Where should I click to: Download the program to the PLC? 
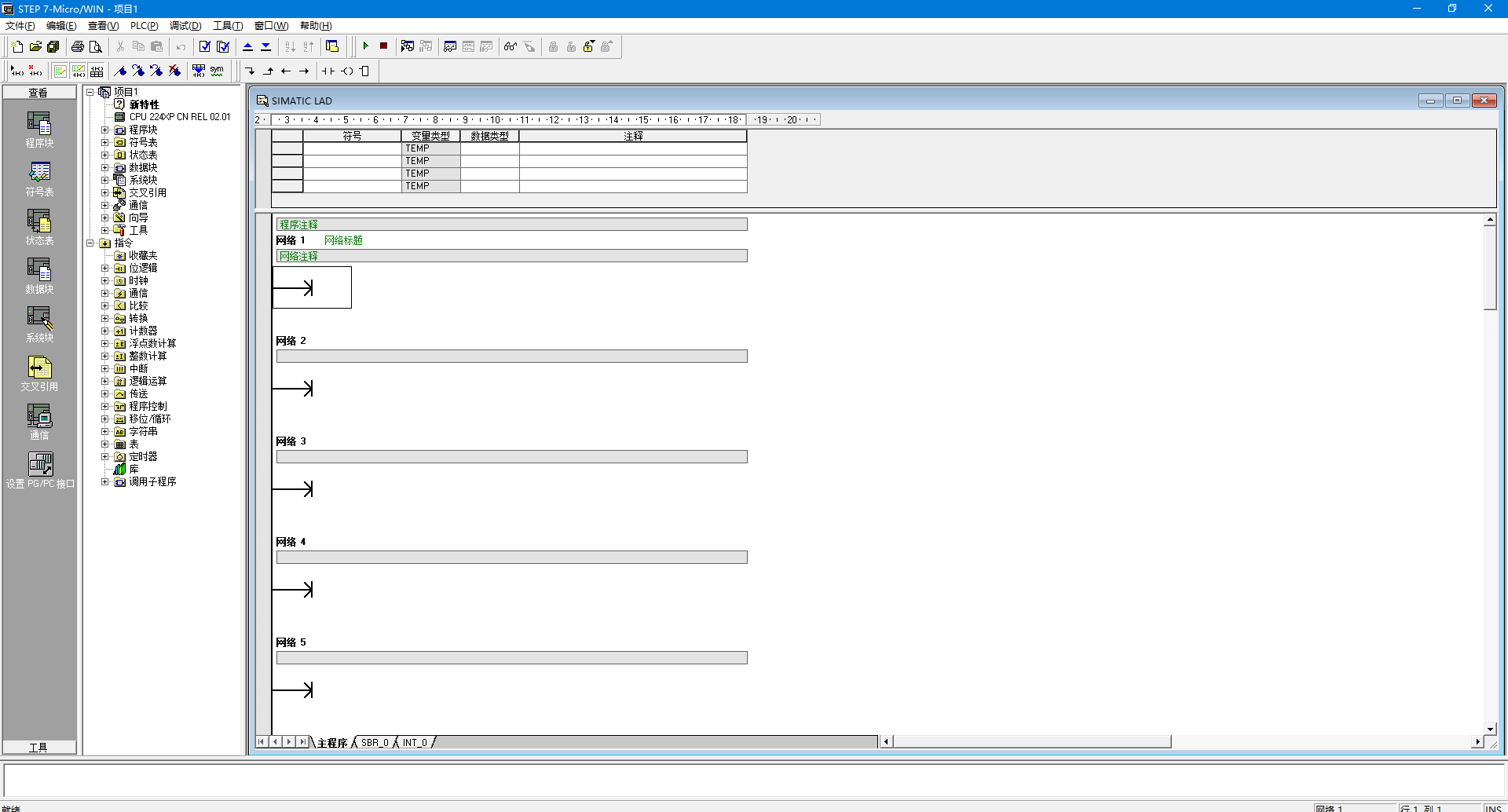[266, 46]
